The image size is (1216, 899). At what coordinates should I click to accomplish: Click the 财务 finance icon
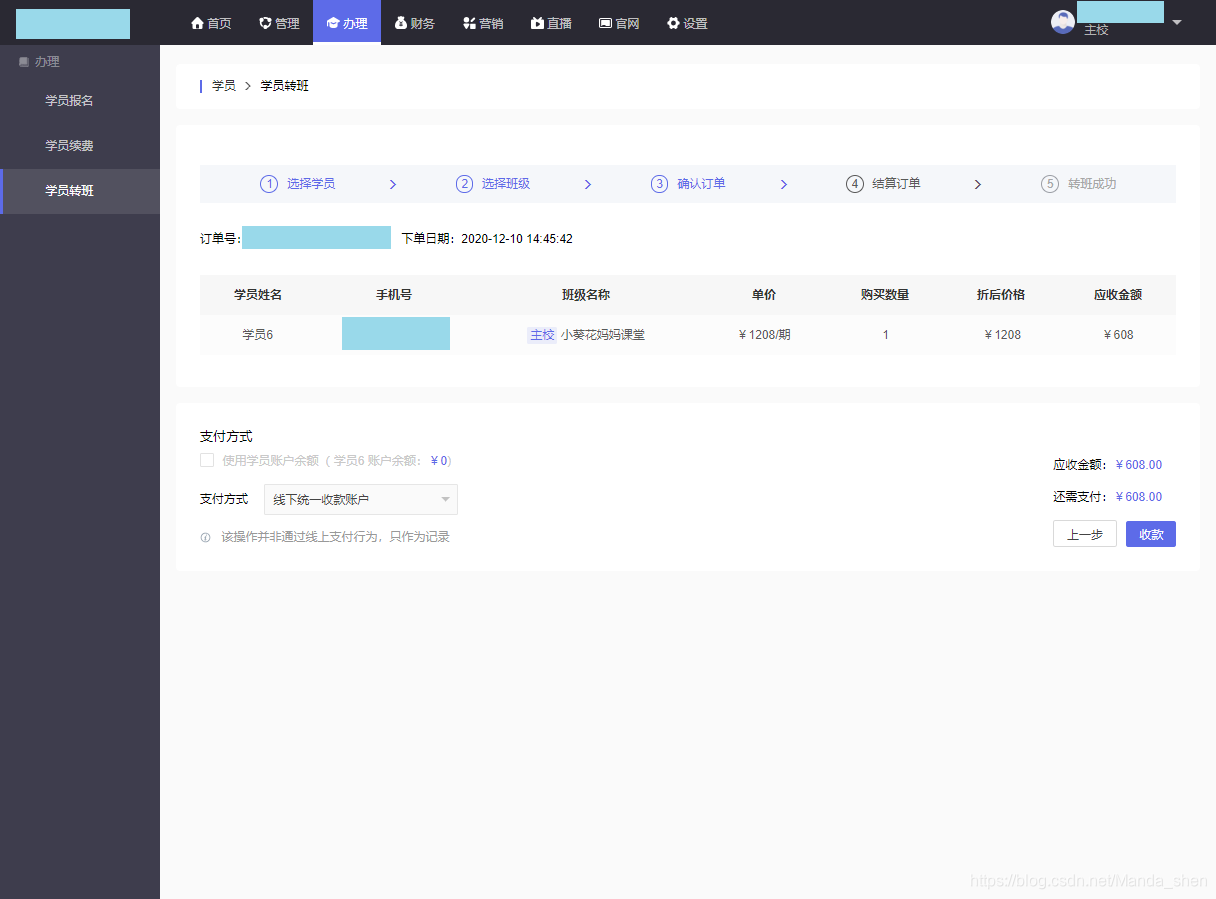click(399, 22)
